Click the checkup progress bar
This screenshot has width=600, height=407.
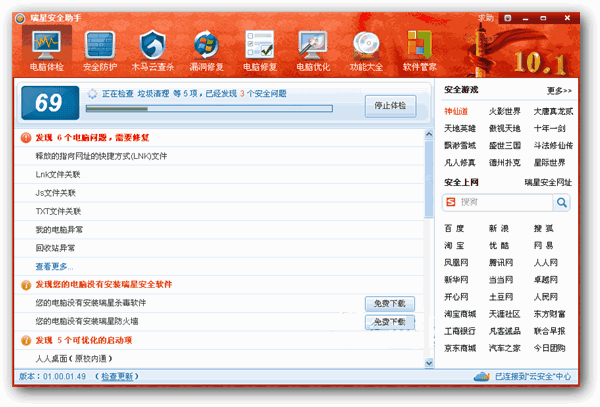click(209, 109)
